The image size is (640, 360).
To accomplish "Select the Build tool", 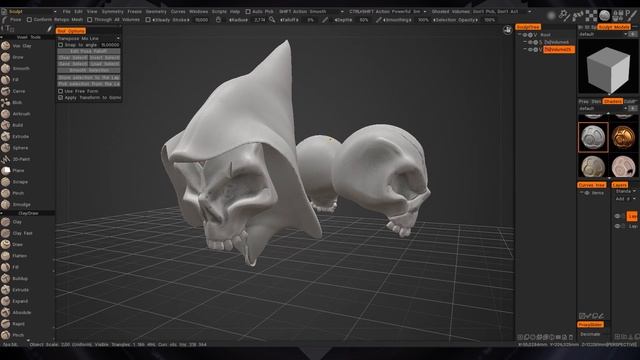I will tap(13, 125).
